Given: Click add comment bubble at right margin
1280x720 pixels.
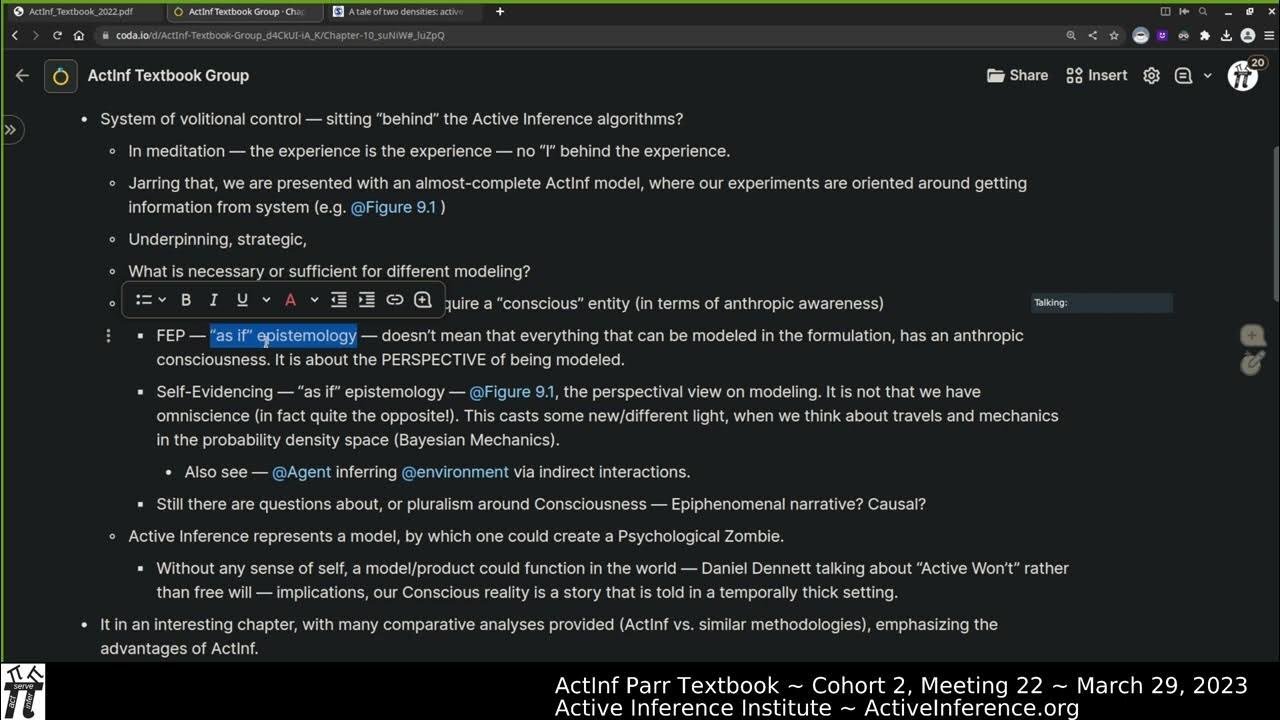Looking at the screenshot, I should click(1251, 336).
